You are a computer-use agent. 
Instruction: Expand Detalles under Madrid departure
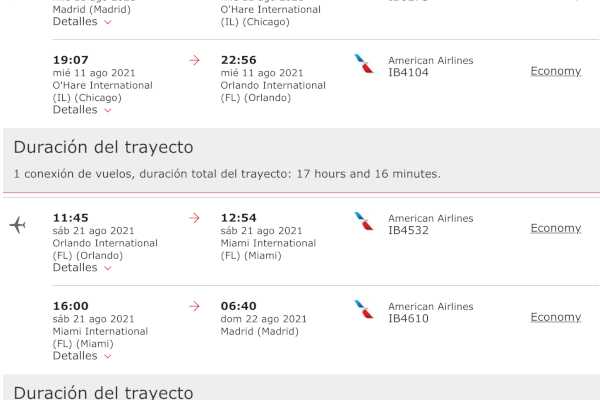point(82,22)
